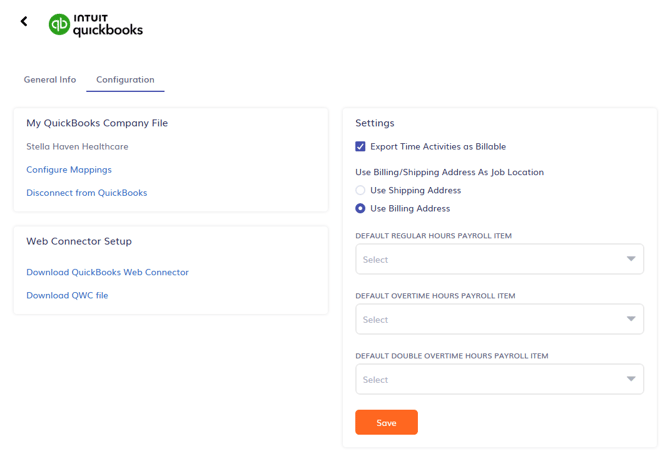Viewport: 670px width, 471px height.
Task: Select the Configuration tab
Action: click(x=125, y=80)
